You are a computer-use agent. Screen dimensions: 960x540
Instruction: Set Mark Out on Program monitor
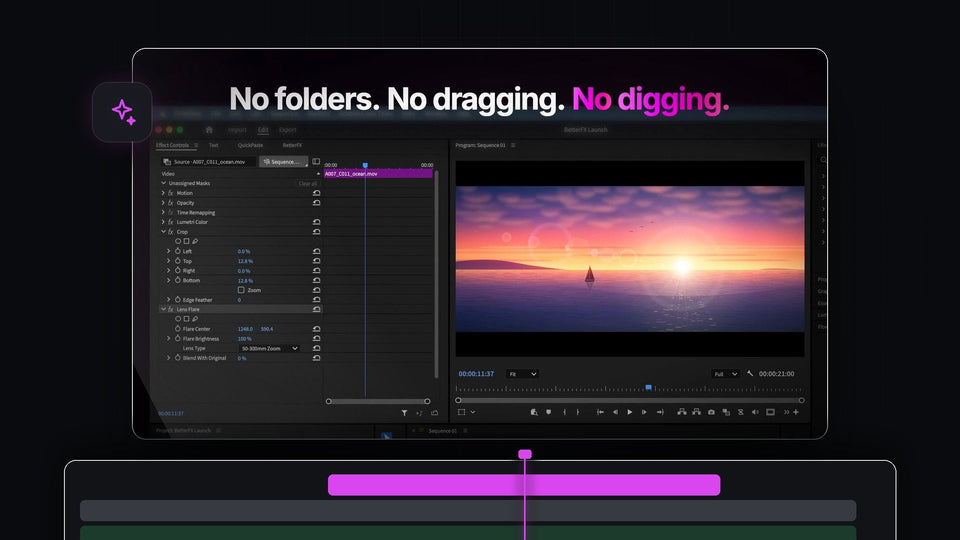[578, 412]
